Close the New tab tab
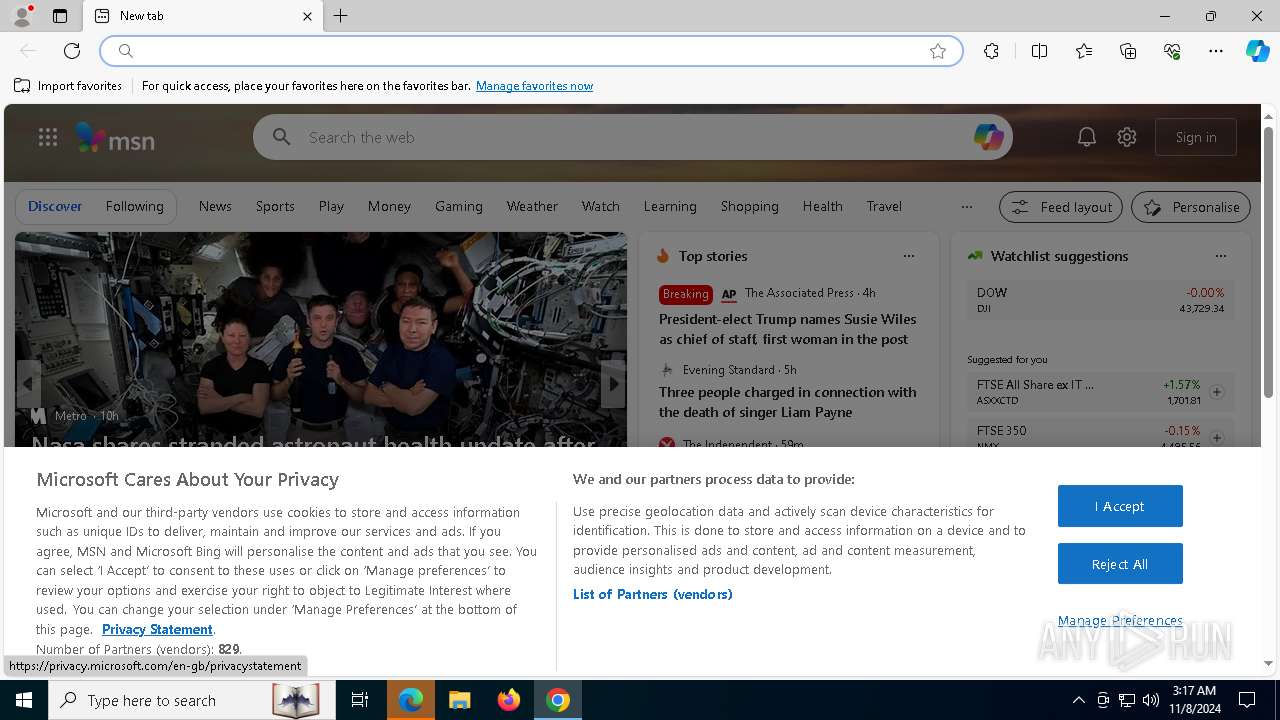 click(x=307, y=16)
